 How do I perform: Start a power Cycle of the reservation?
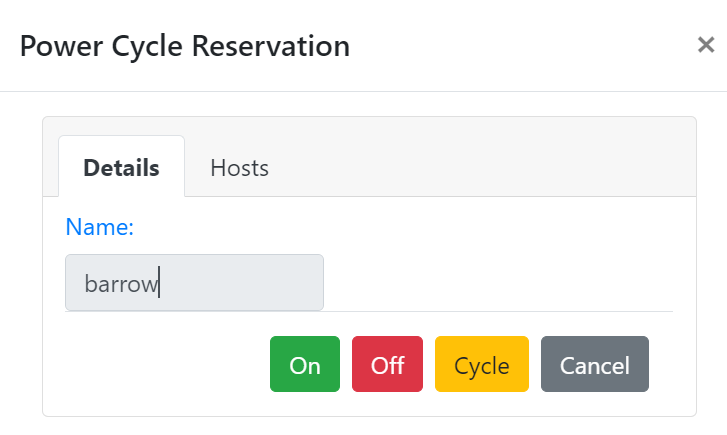[482, 364]
